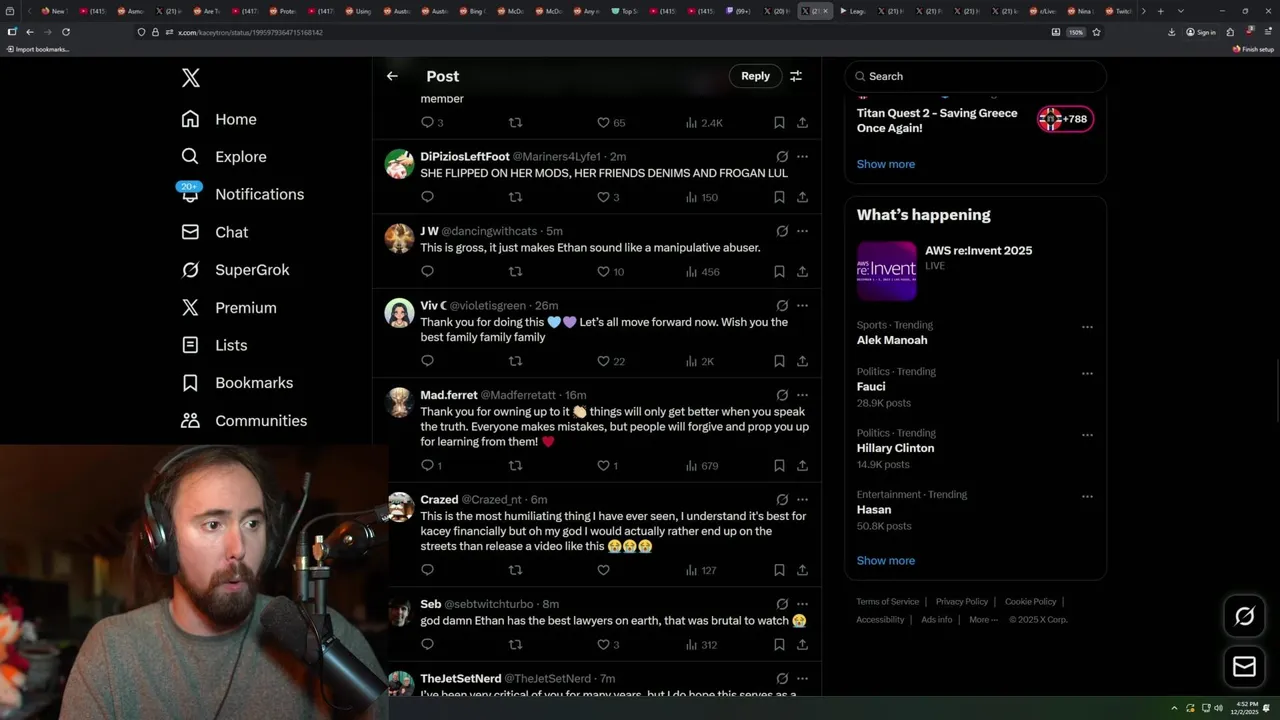1280x720 pixels.
Task: Open Notifications in the sidebar
Action: tap(242, 194)
